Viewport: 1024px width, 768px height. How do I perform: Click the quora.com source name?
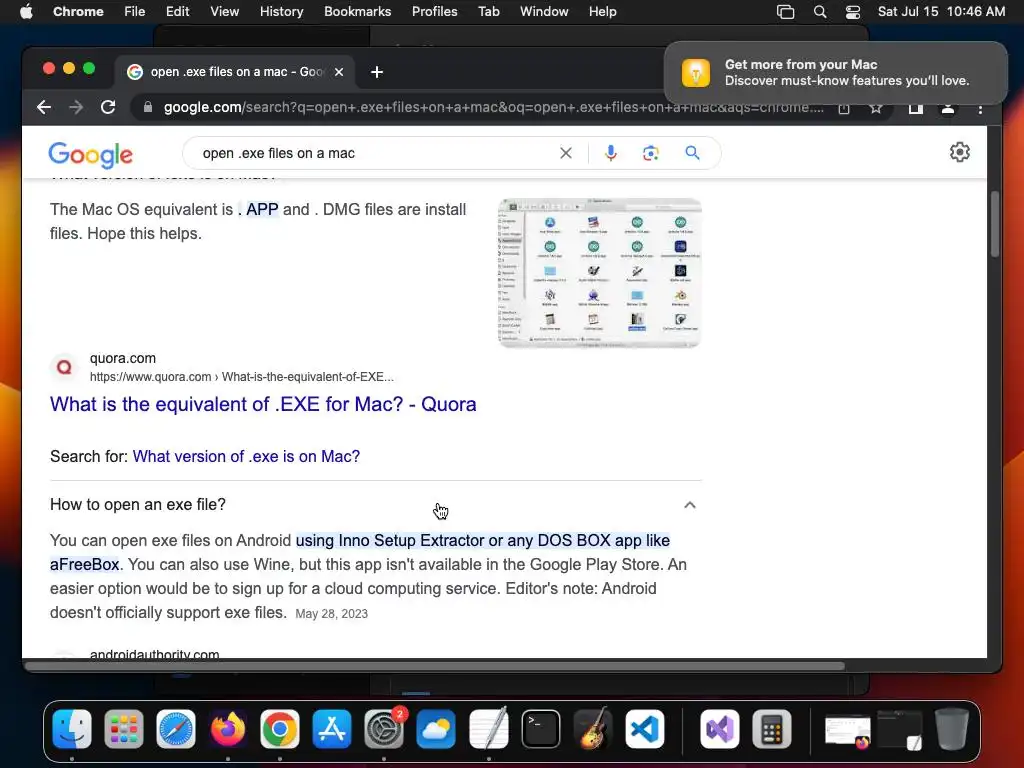coord(123,358)
